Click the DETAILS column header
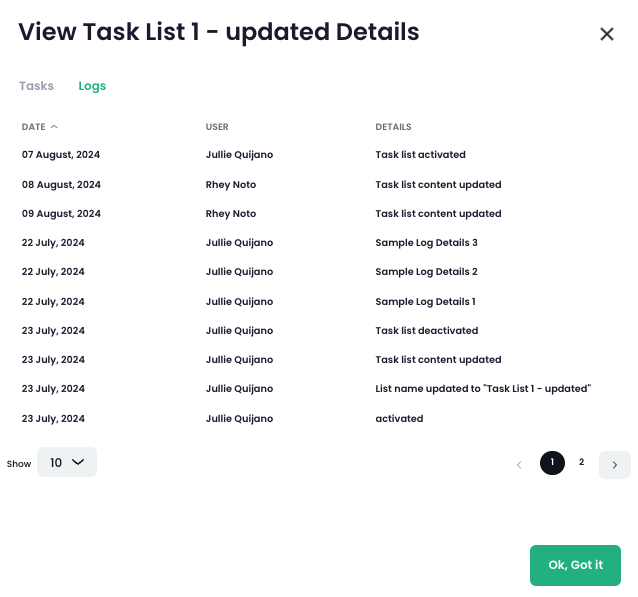Image resolution: width=638 pixels, height=597 pixels. [393, 127]
